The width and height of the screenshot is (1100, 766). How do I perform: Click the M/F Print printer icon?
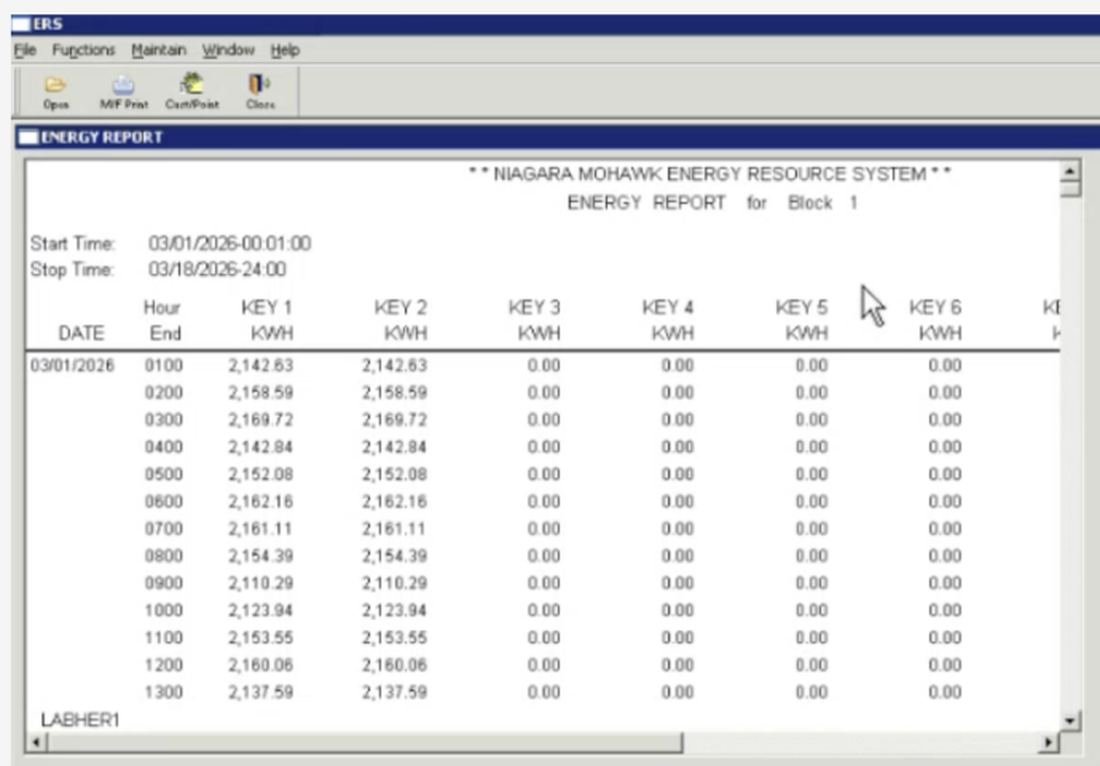pyautogui.click(x=123, y=85)
